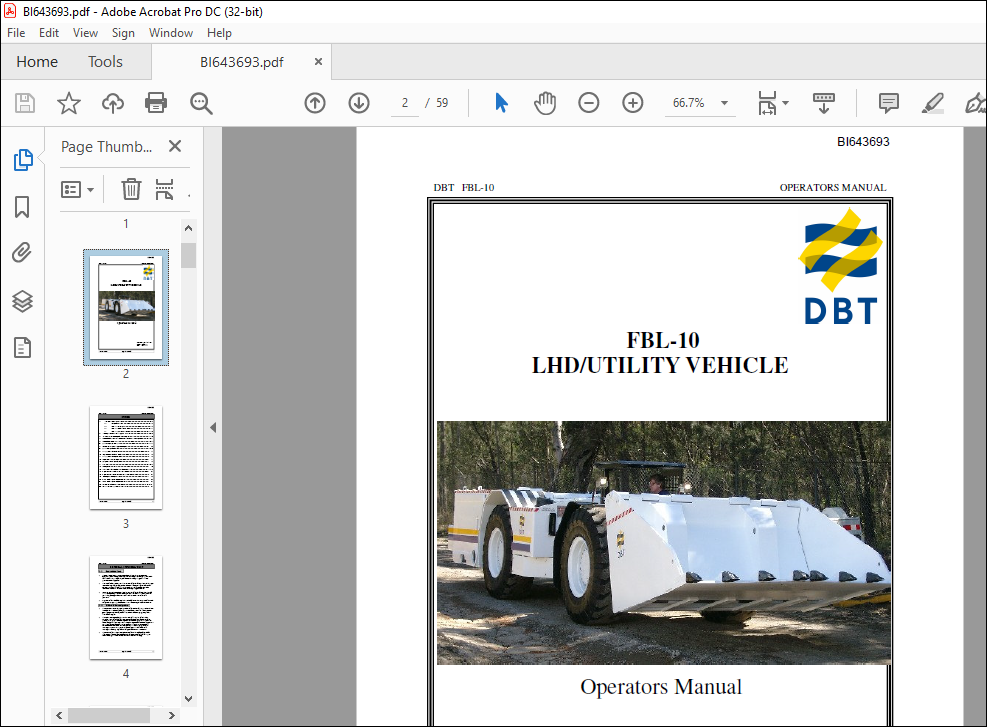Collapse the navigation pane with the left arrow
This screenshot has height=727, width=987.
coord(213,427)
